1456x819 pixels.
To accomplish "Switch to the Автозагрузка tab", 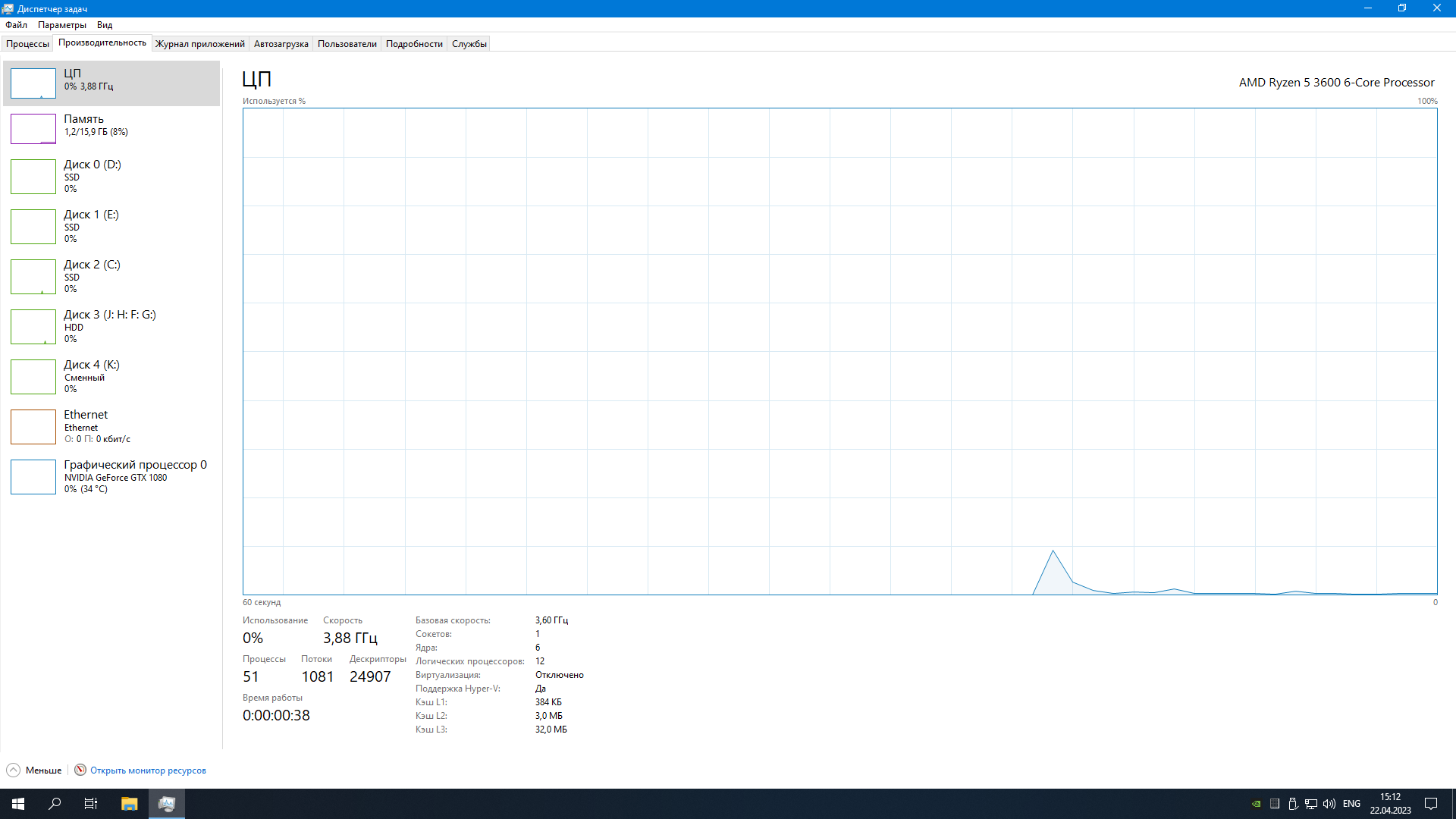I will point(281,44).
